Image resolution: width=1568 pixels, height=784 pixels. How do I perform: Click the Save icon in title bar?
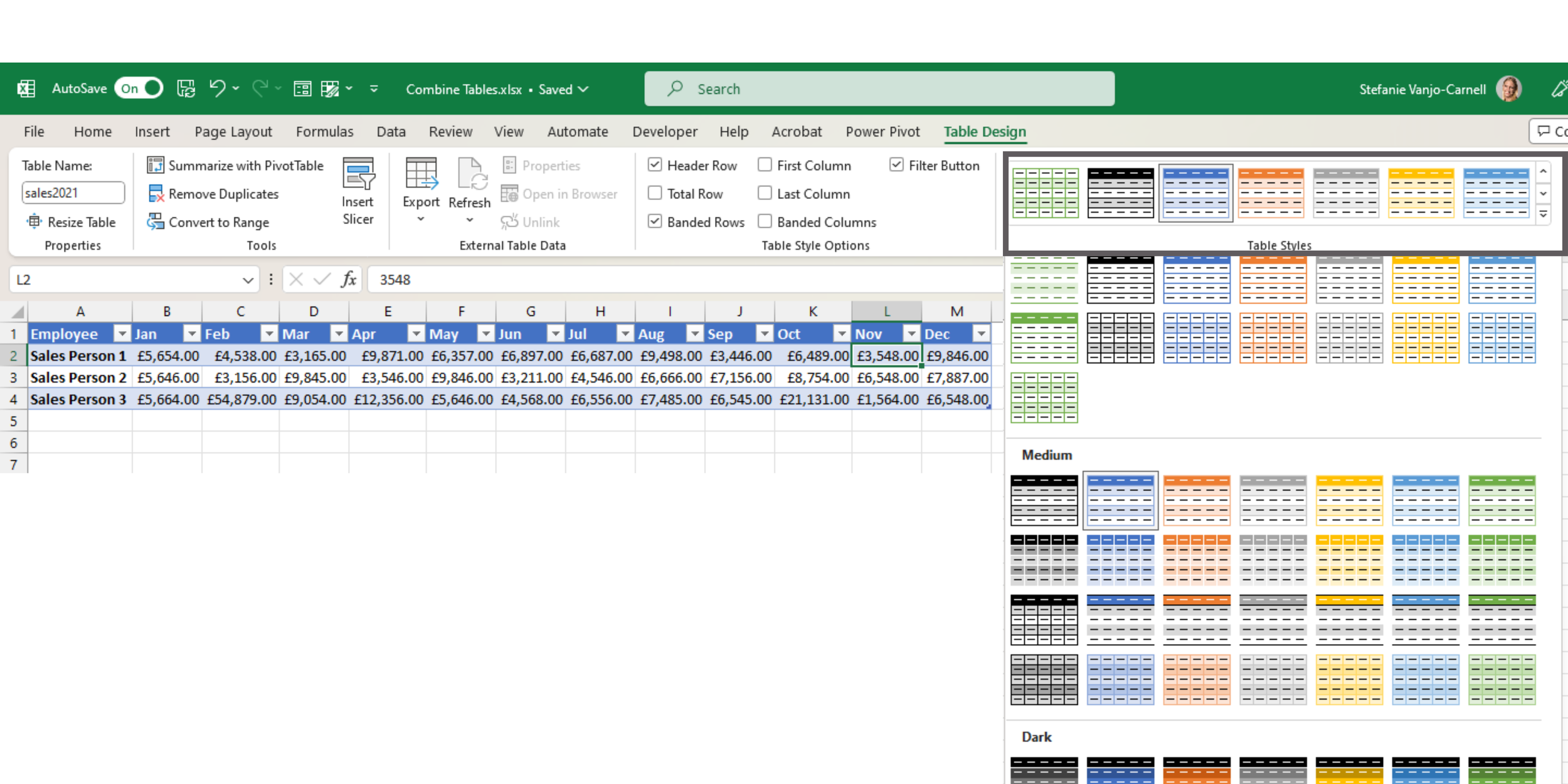(x=186, y=88)
